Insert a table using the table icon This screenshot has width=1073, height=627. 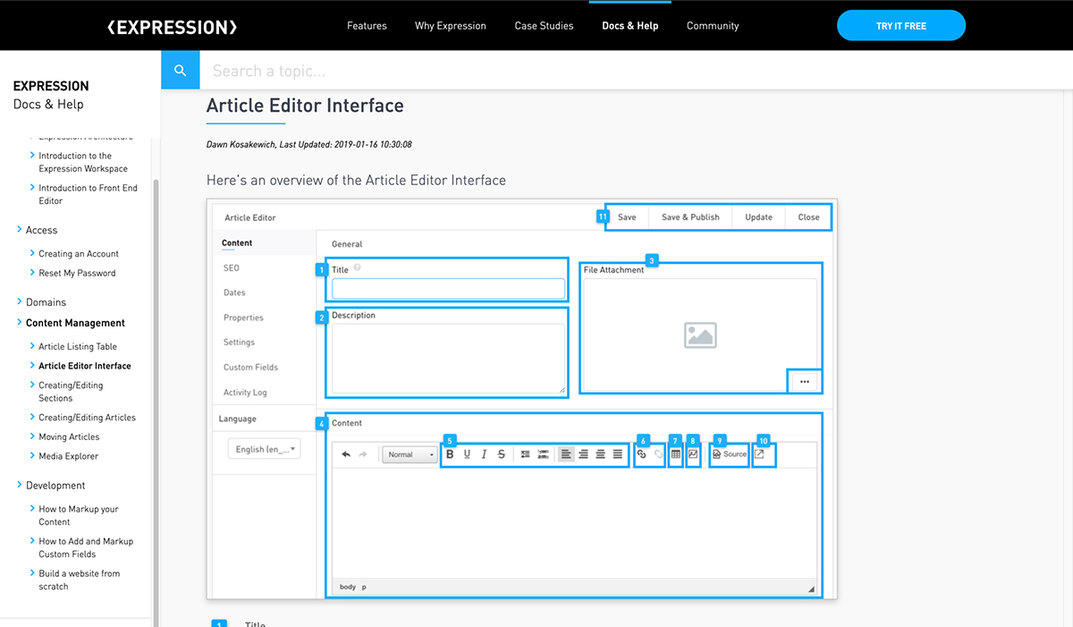677,455
